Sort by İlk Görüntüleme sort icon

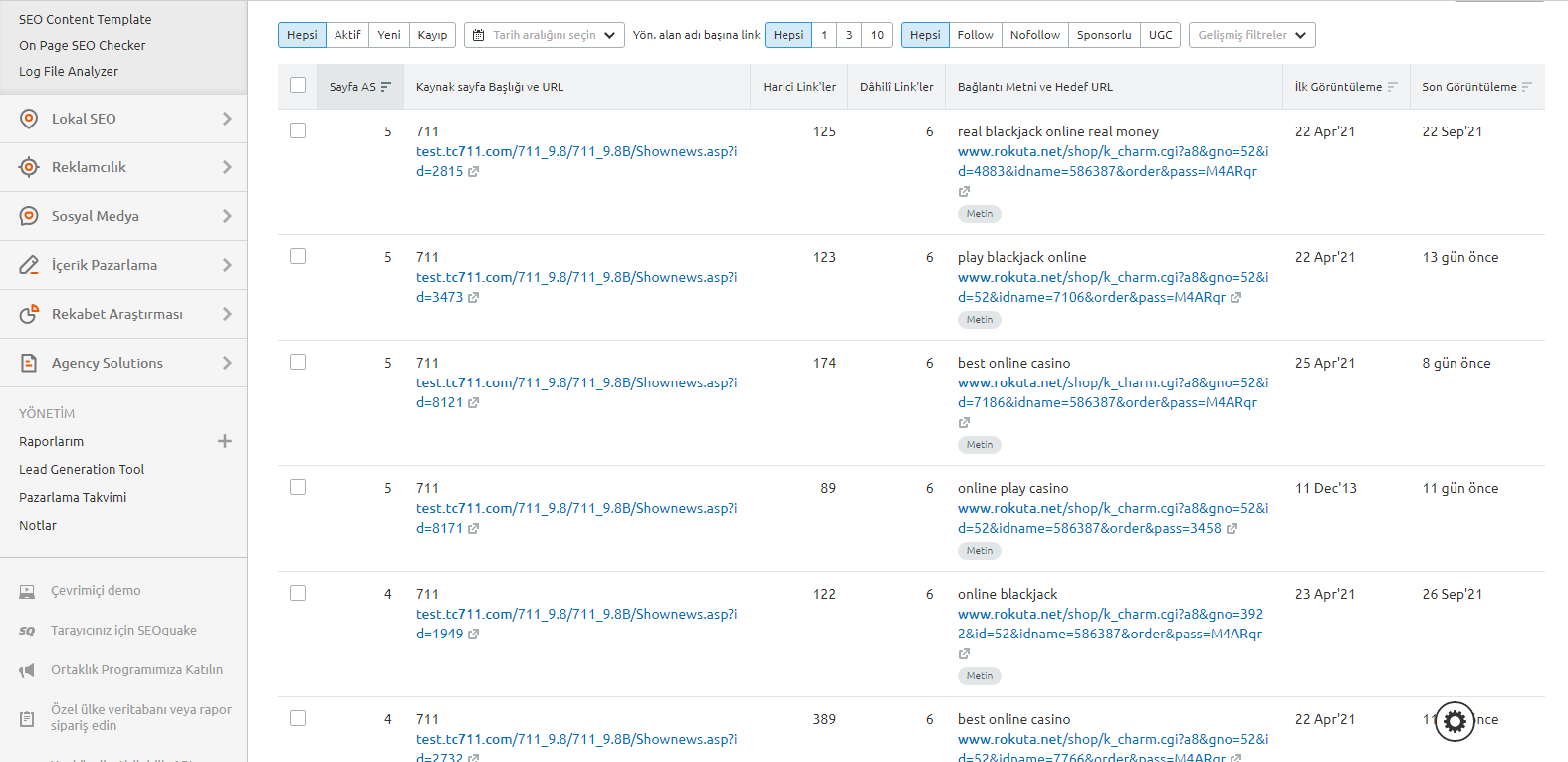point(1392,87)
